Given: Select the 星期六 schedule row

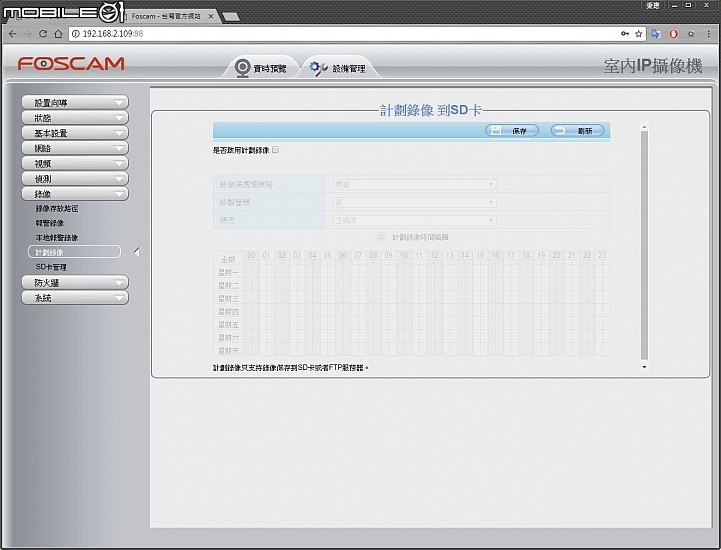Looking at the screenshot, I should tap(228, 338).
